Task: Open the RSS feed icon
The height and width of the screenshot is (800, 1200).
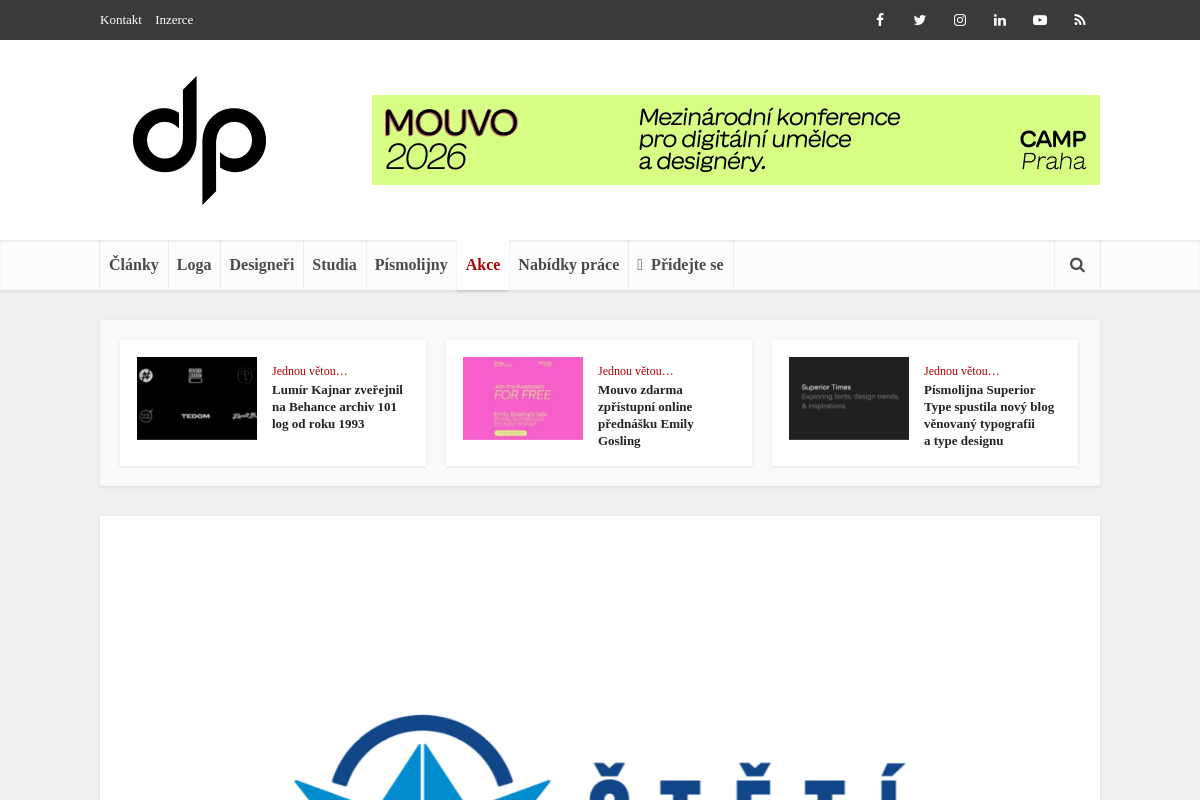Action: pyautogui.click(x=1080, y=20)
